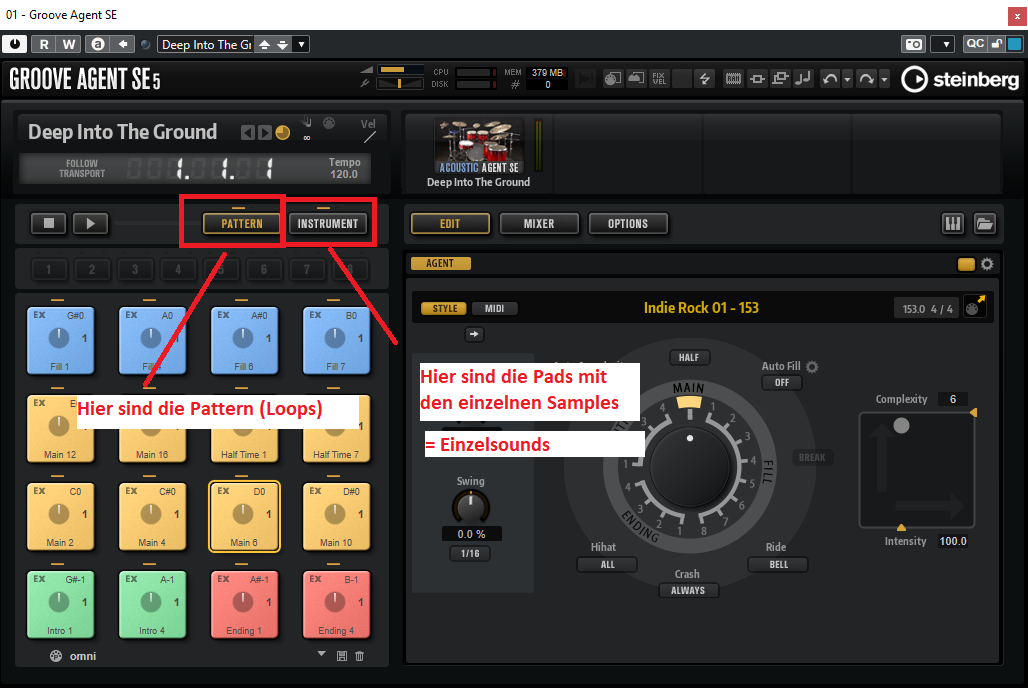Screen dimensions: 1028x688
Task: Toggle the FIX VEL button
Action: [x=659, y=79]
